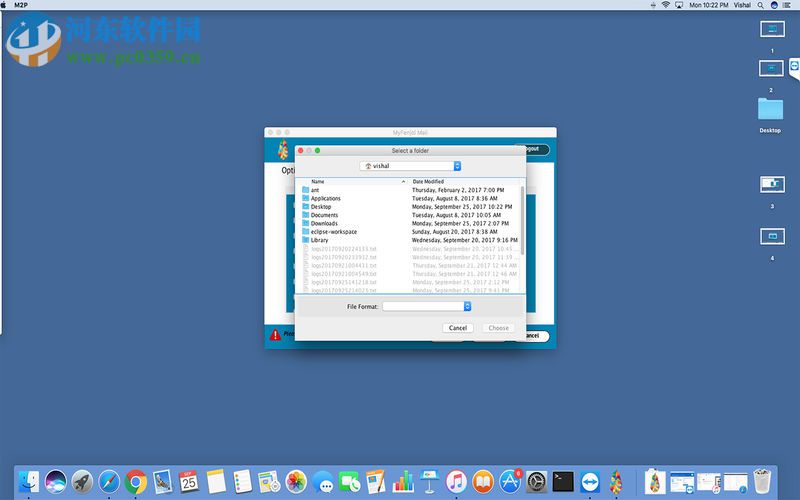Viewport: 800px width, 500px height.
Task: Open AirPlay display menu in menu bar
Action: [x=679, y=5]
